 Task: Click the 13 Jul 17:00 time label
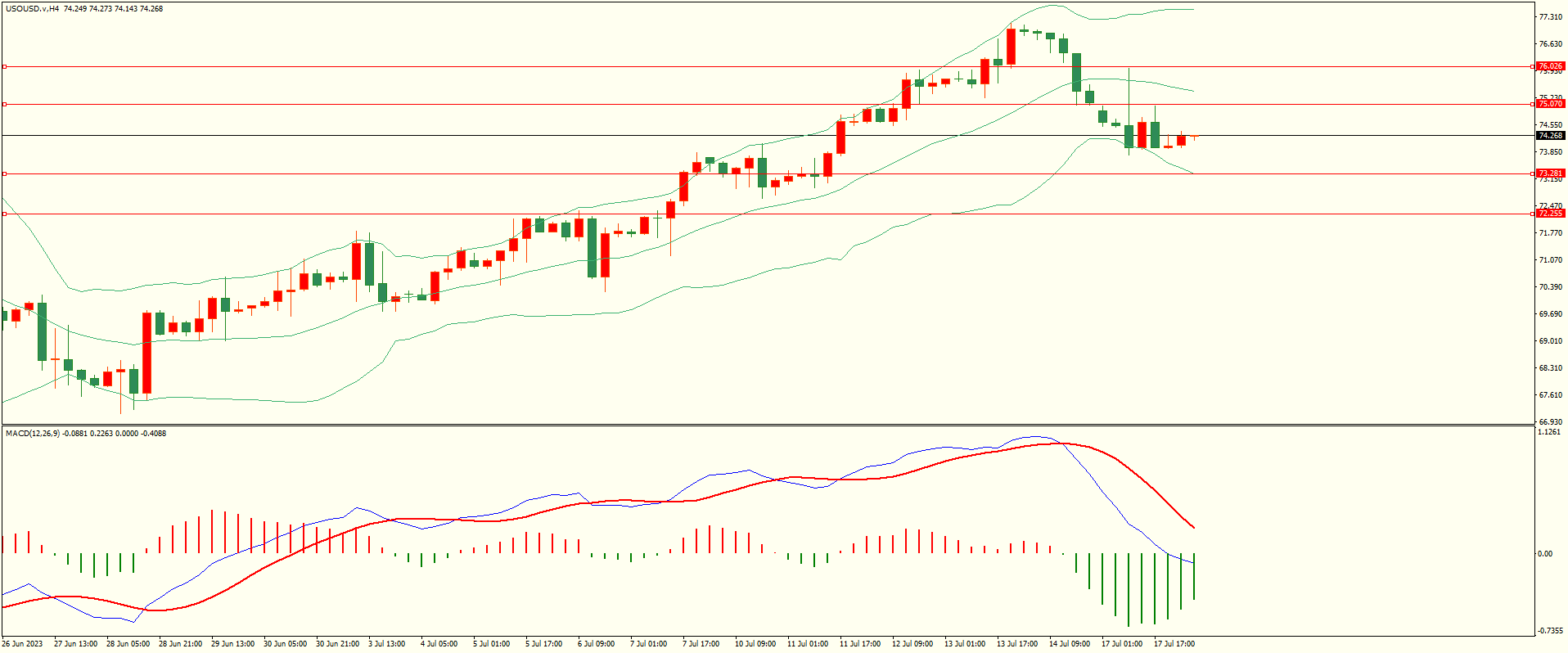point(1016,644)
